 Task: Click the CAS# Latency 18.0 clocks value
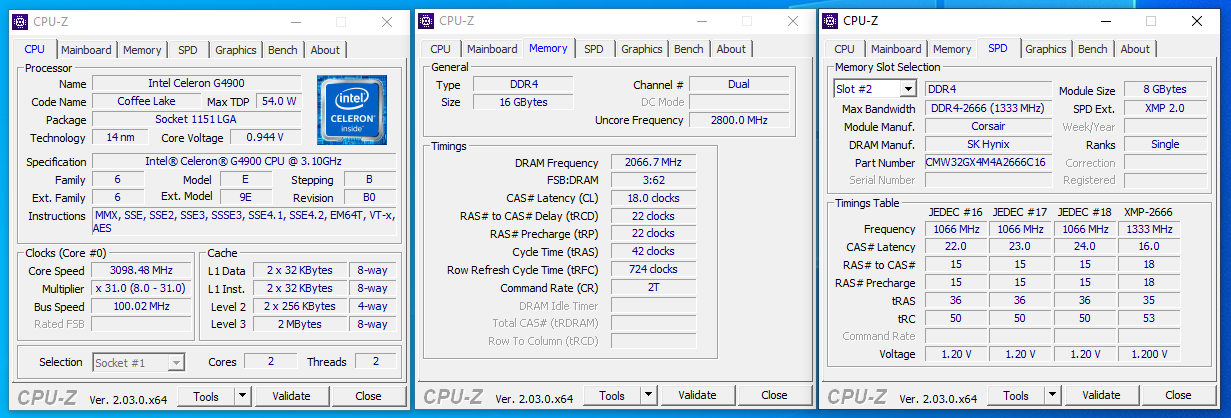(653, 198)
